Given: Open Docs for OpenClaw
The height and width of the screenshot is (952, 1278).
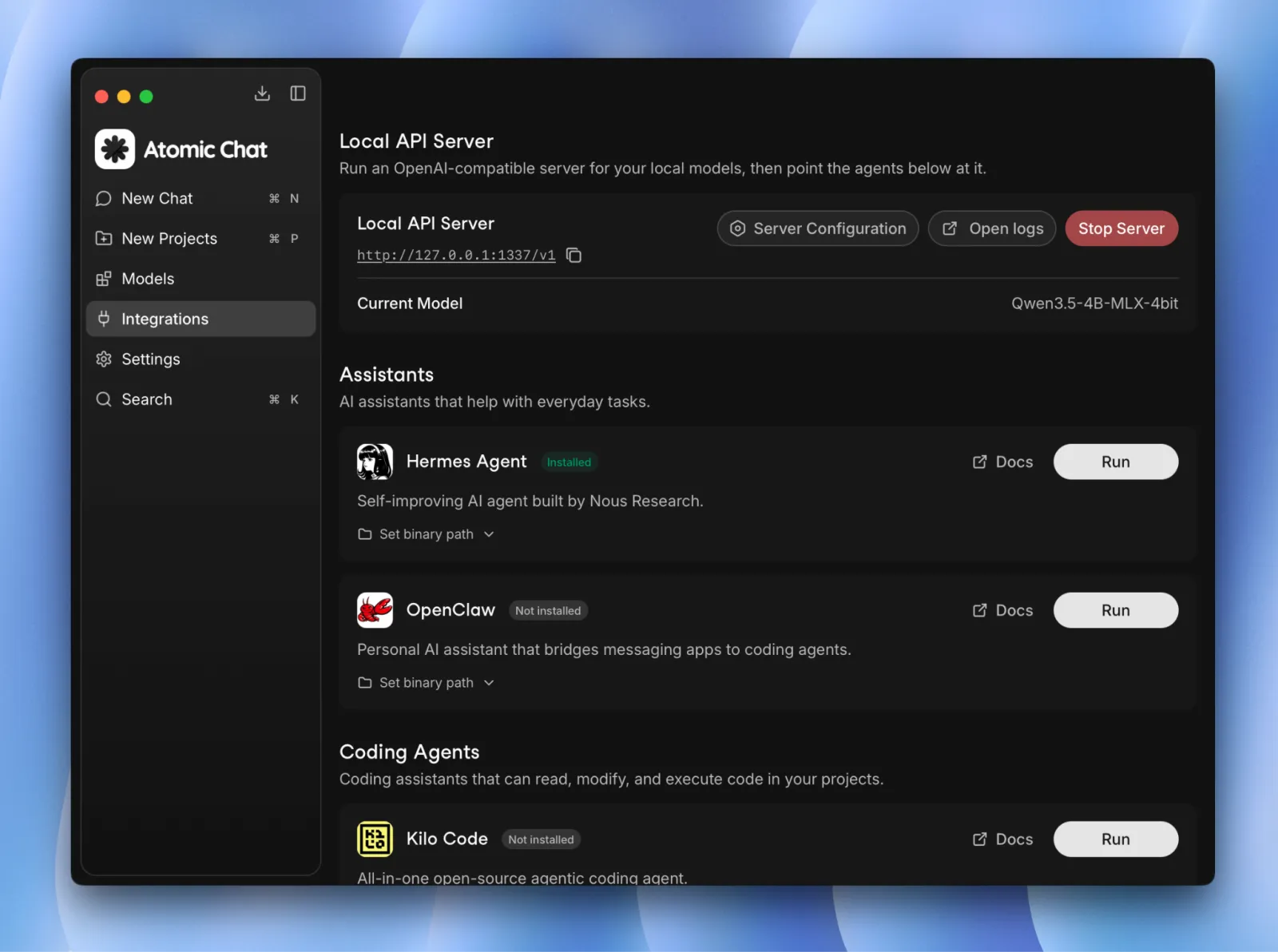Looking at the screenshot, I should tap(1003, 610).
